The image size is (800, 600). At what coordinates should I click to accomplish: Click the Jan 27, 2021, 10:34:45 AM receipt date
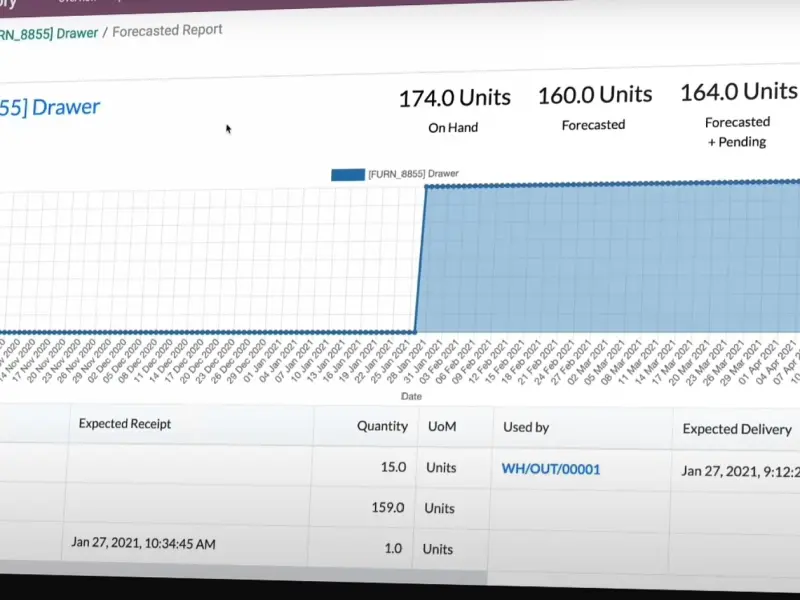143,544
